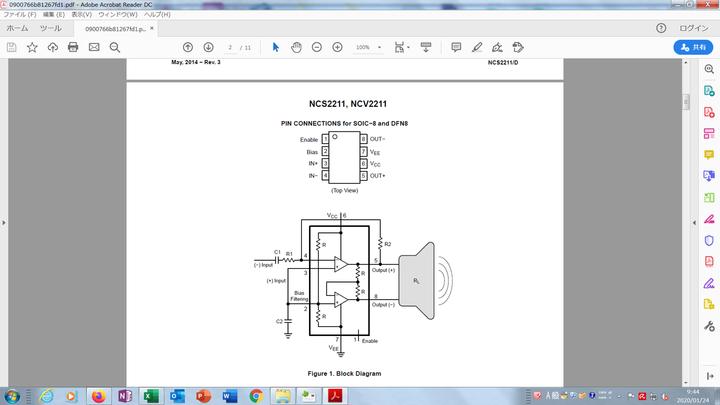Click the 共有 share button
Screen dimensions: 720x405
(691, 47)
